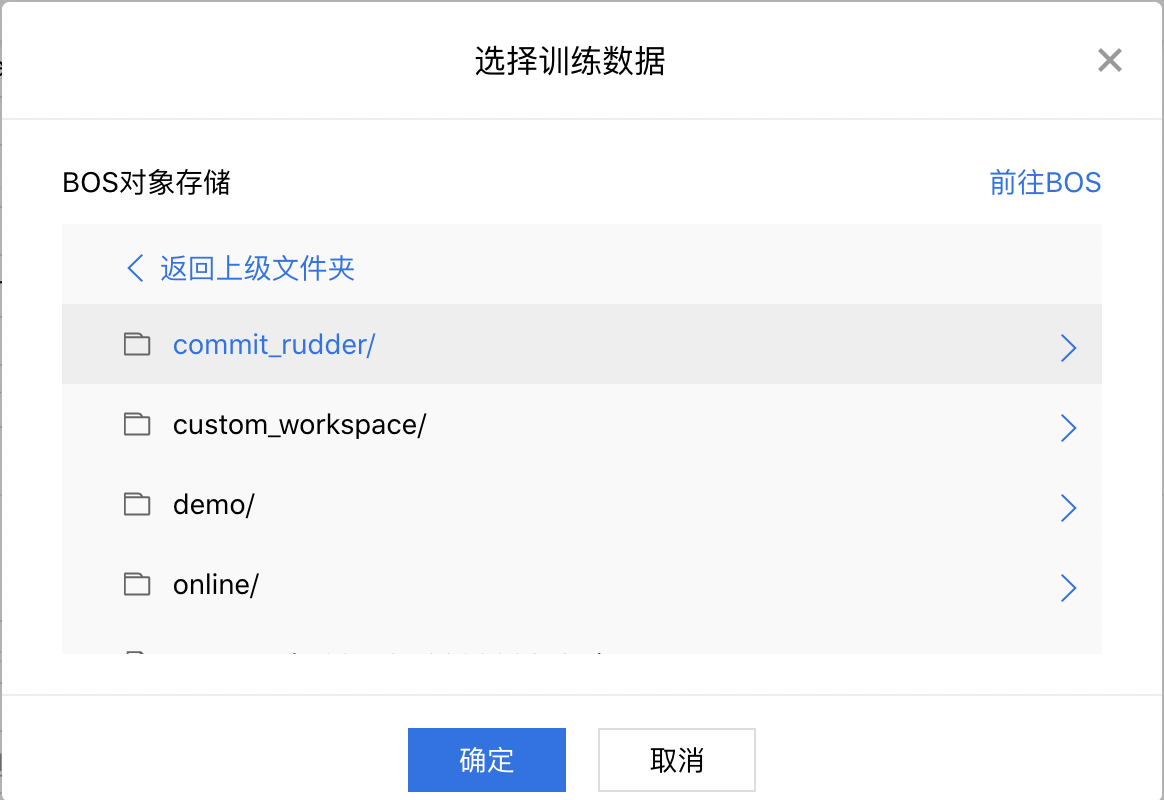Go back via 返回上级文件夹
This screenshot has width=1164, height=800.
tap(257, 269)
